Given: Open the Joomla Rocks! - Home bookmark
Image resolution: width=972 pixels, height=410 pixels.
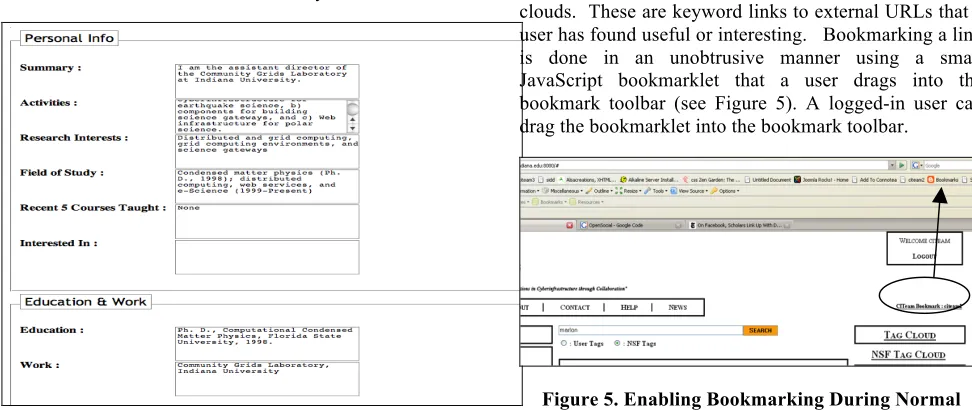Looking at the screenshot, I should coord(821,179).
